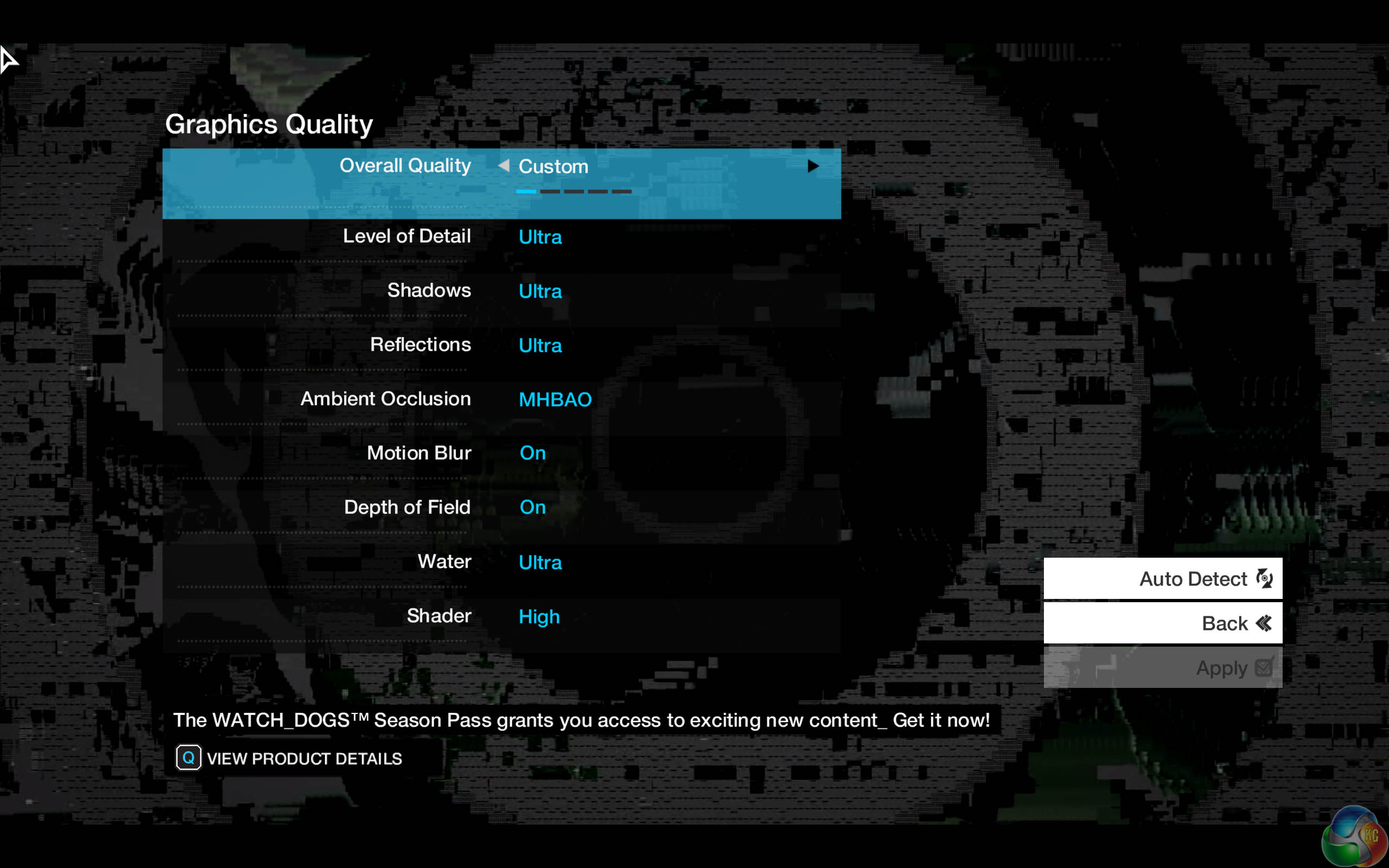Image resolution: width=1389 pixels, height=868 pixels.
Task: Click the Apply checkmark icon
Action: pos(1264,668)
